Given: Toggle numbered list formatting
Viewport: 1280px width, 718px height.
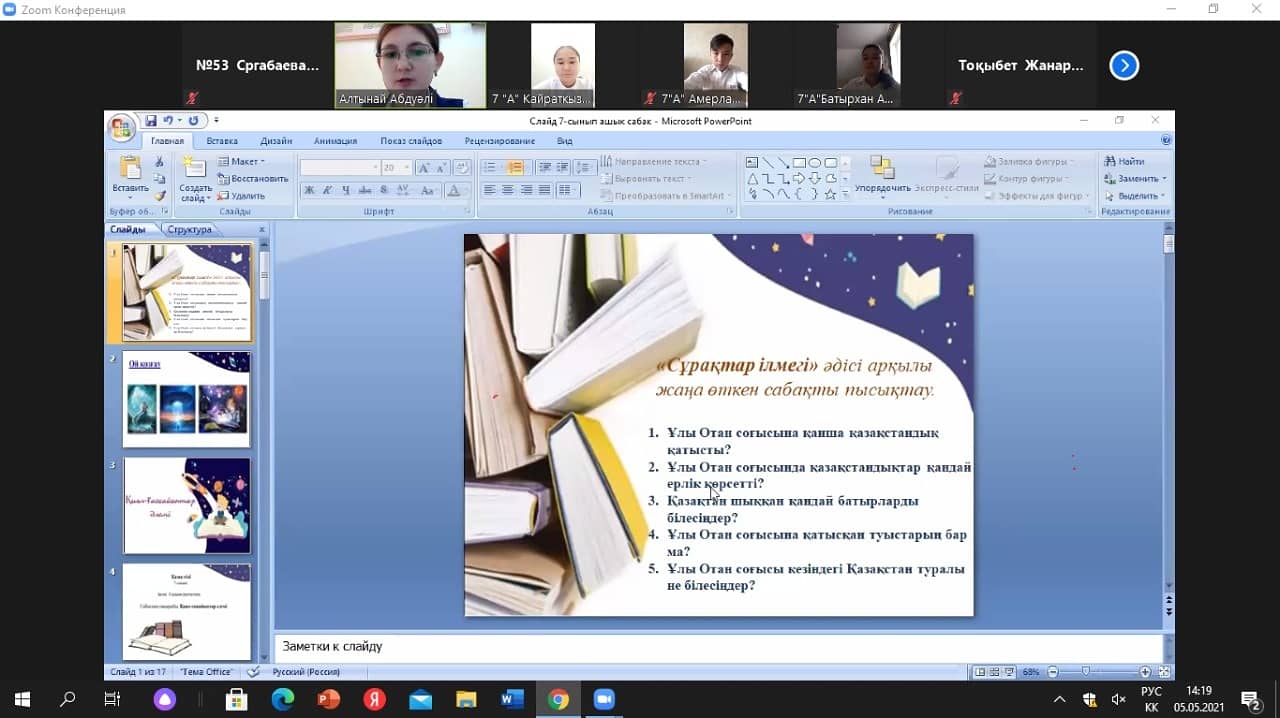Looking at the screenshot, I should 514,168.
